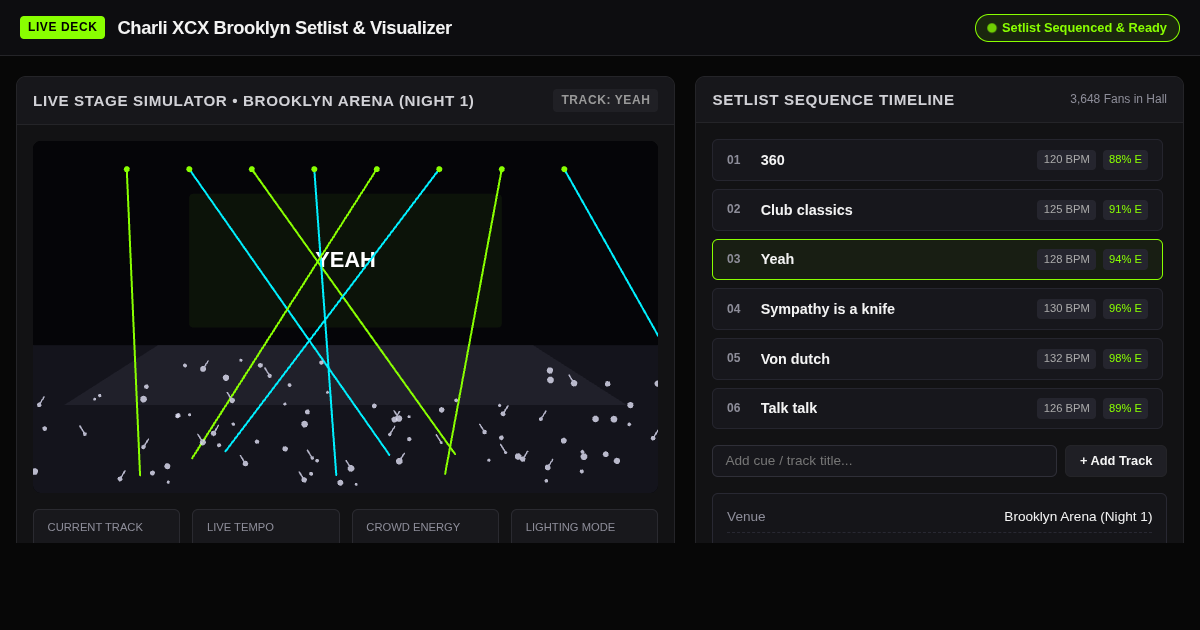The image size is (1200, 630).
Task: Click the CURRENT TRACK stat card
Action: (106, 526)
